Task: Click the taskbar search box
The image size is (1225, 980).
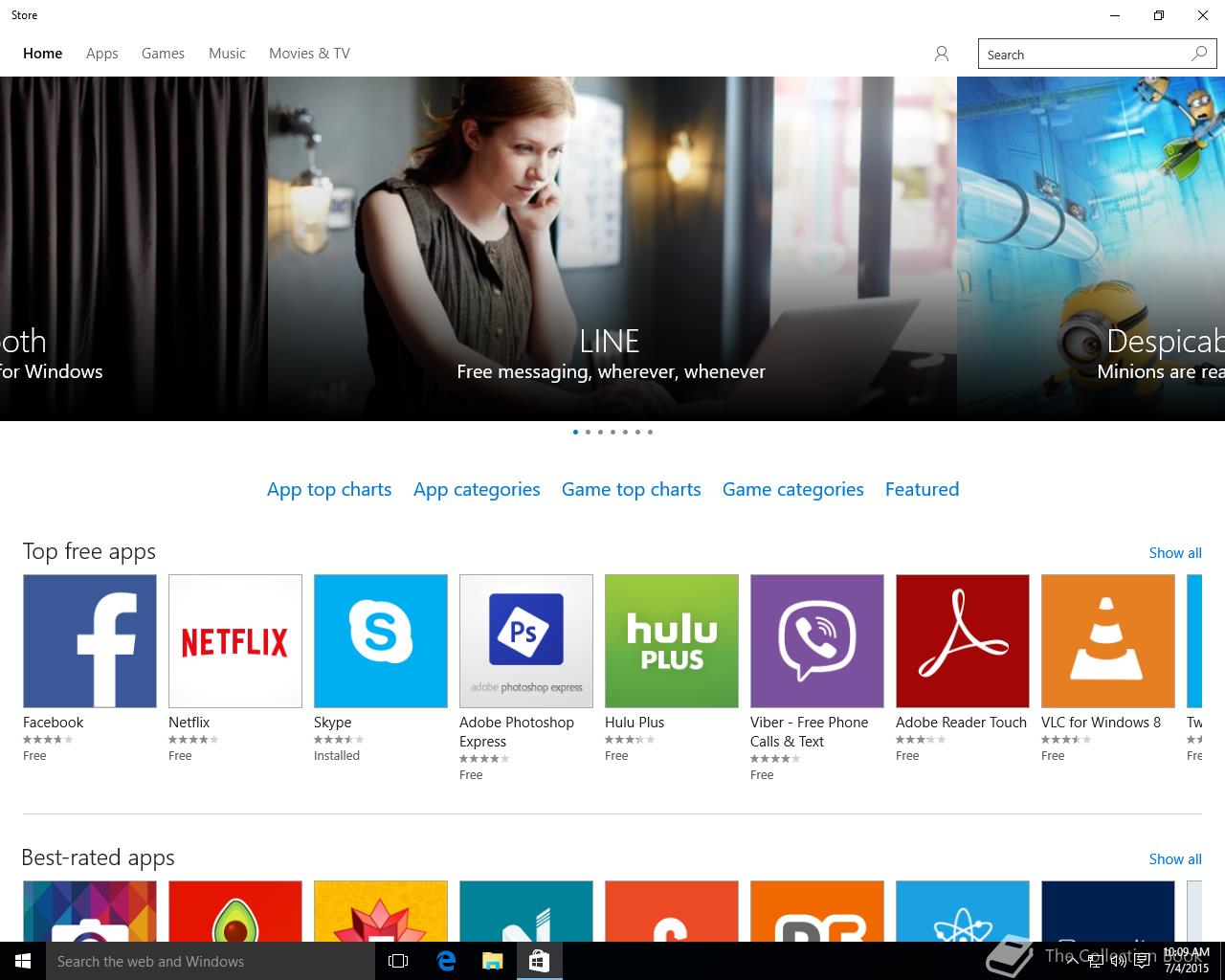Action: 211,961
